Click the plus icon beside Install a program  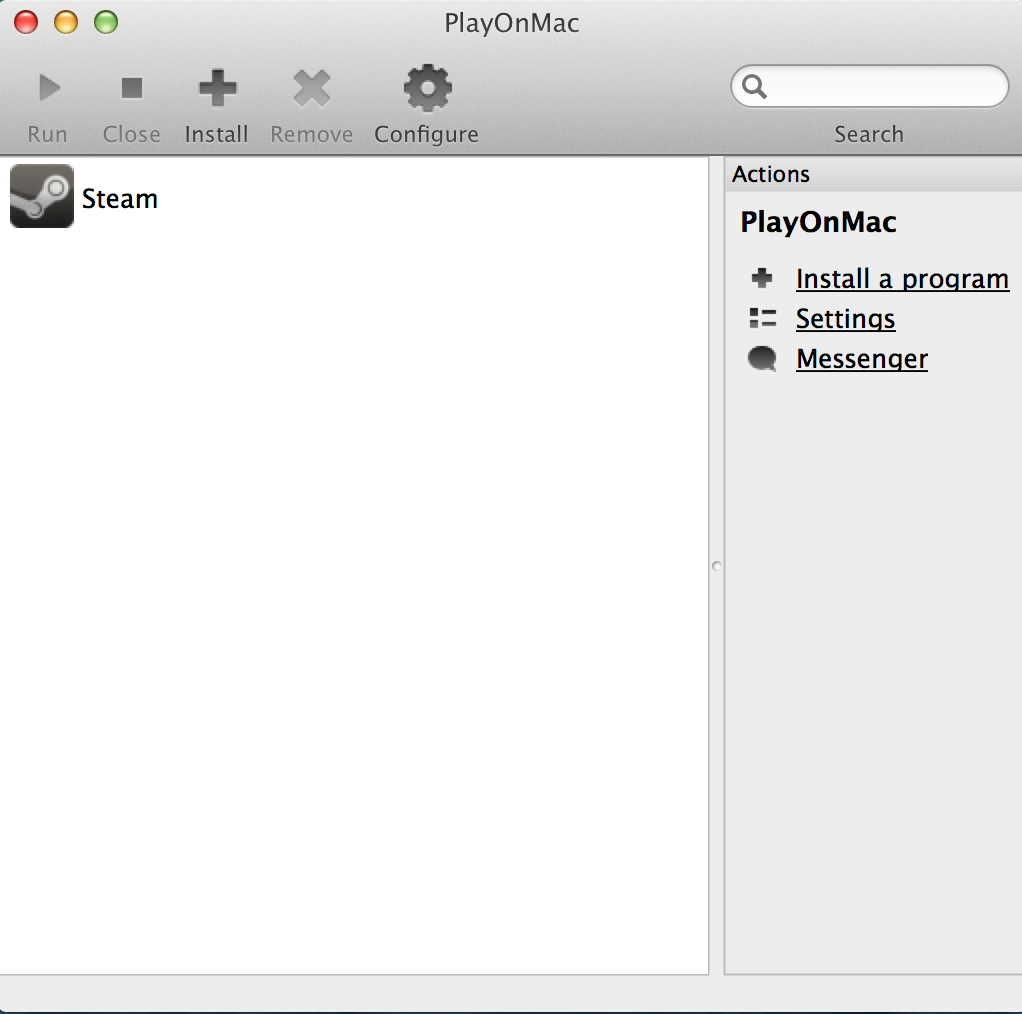point(761,278)
